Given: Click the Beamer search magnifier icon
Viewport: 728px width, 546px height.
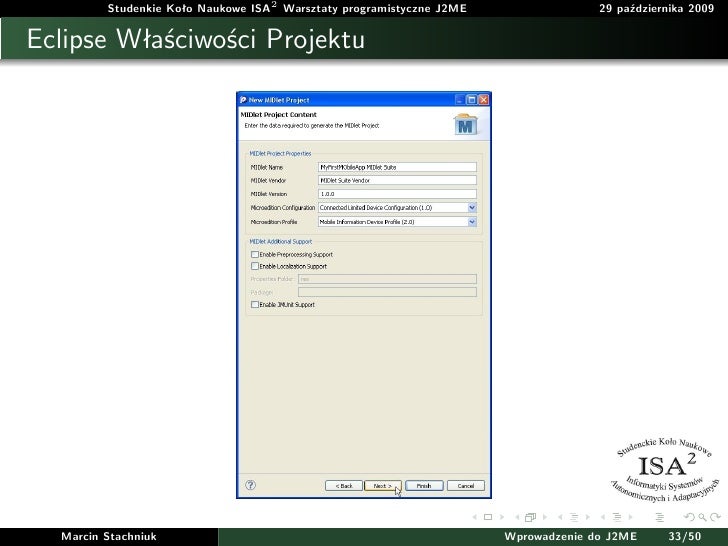Looking at the screenshot, I should click(702, 517).
